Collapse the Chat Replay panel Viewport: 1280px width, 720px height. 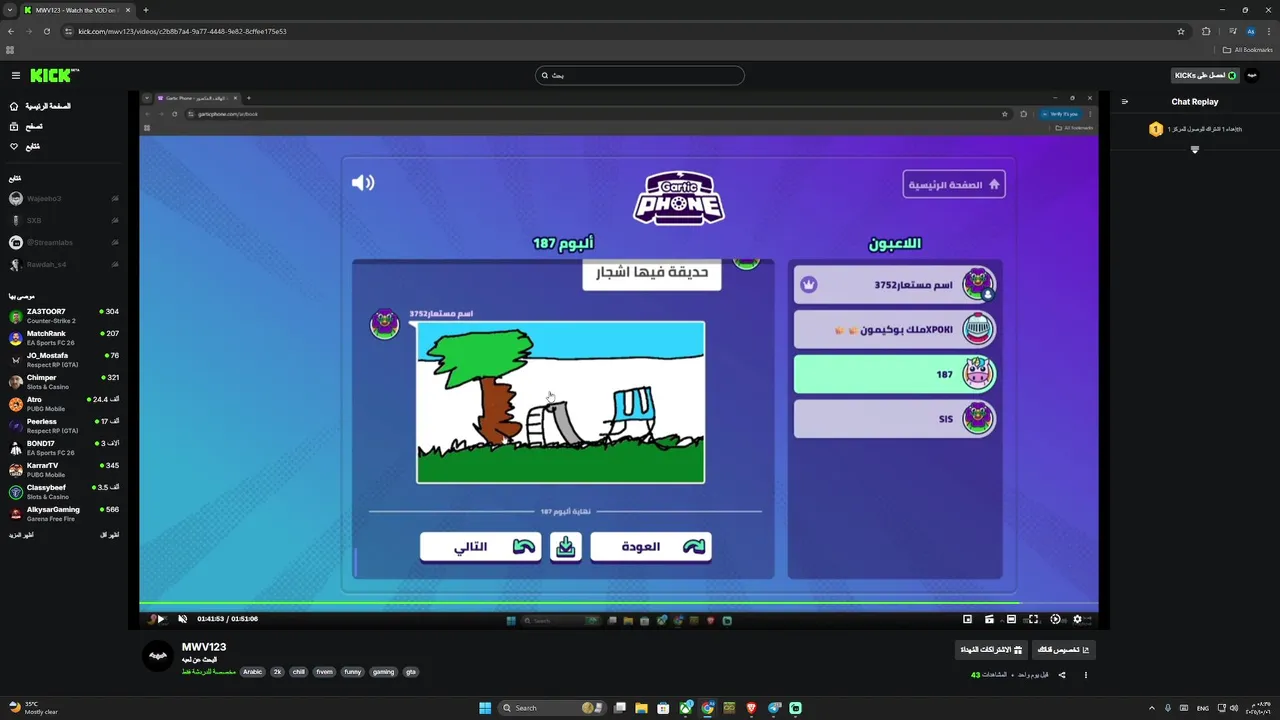point(1125,101)
